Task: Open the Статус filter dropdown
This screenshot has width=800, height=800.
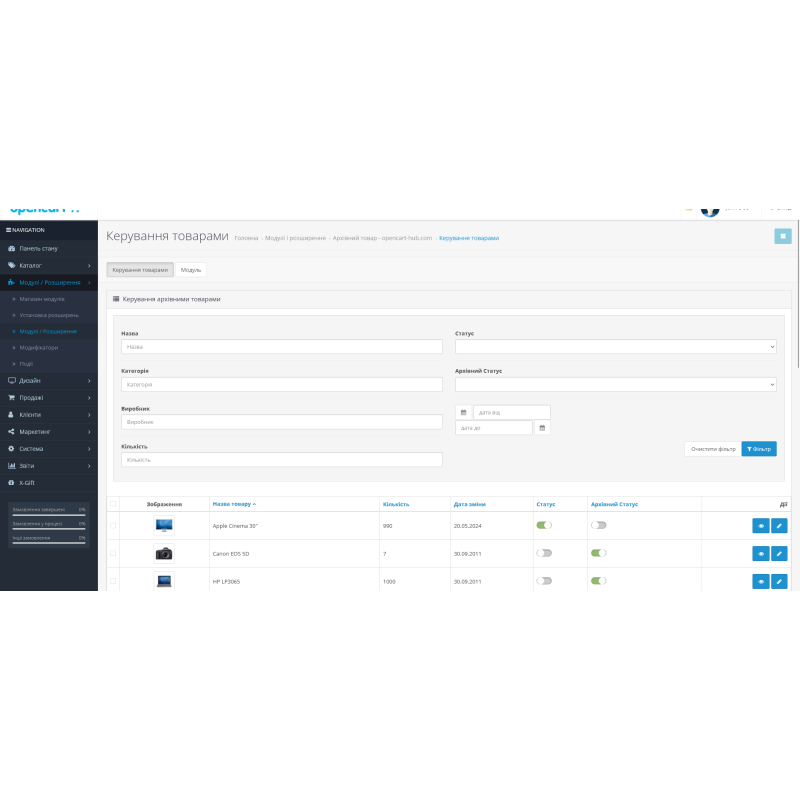Action: (615, 347)
